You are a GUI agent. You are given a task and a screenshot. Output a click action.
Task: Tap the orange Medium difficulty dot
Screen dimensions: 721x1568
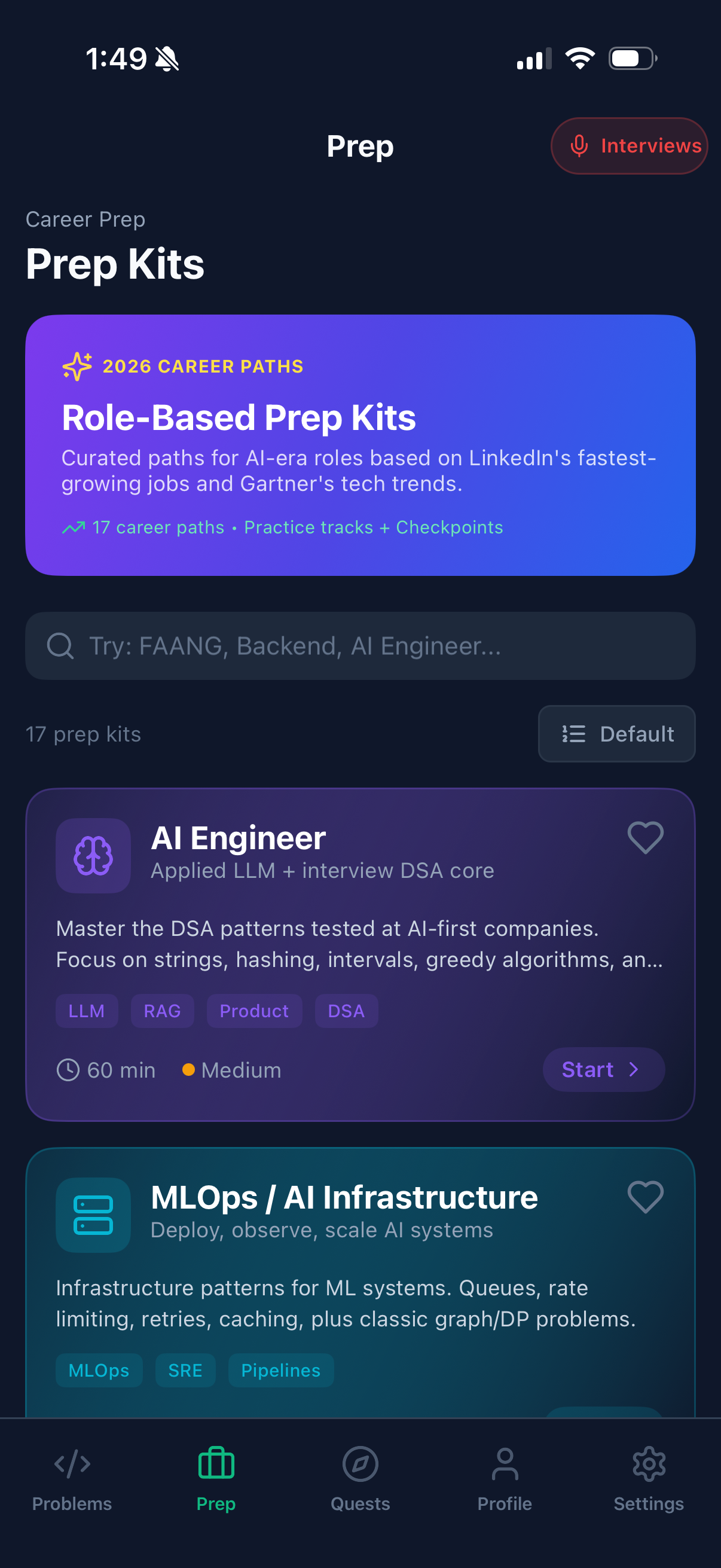188,1069
